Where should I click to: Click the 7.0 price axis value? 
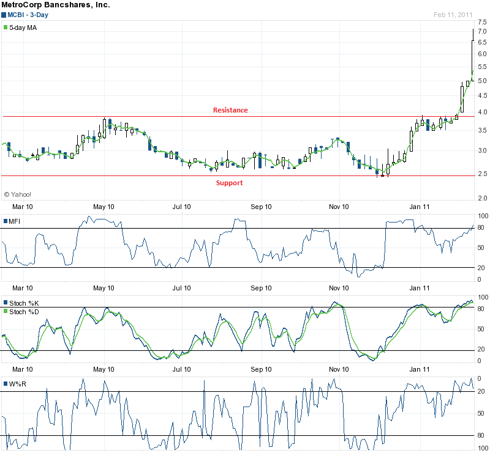pyautogui.click(x=482, y=32)
